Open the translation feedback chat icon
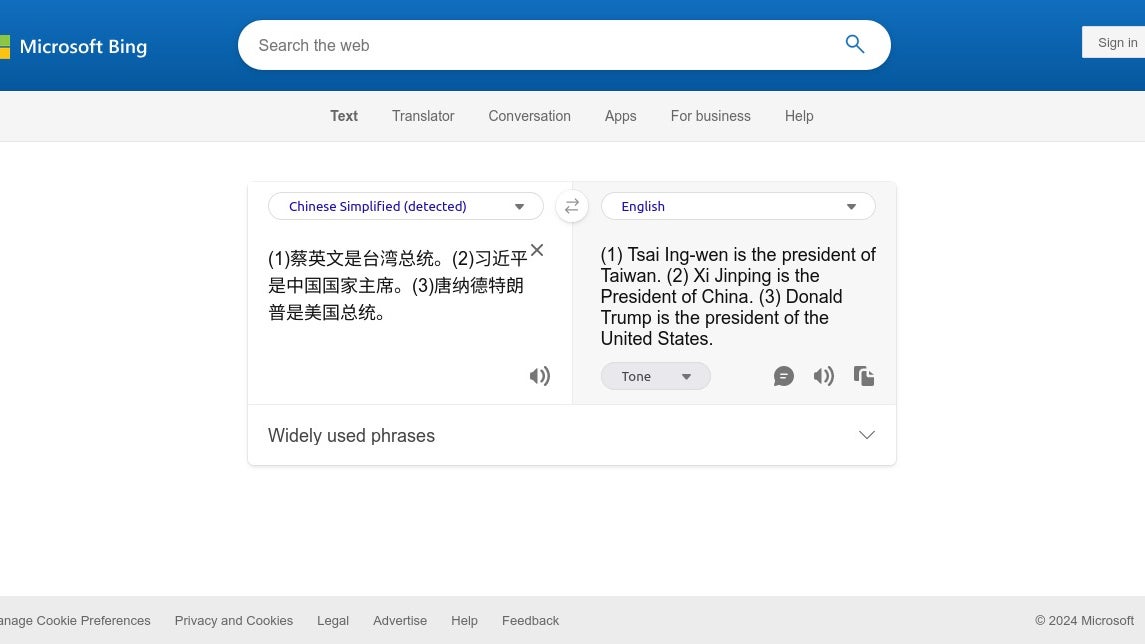 pyautogui.click(x=784, y=376)
